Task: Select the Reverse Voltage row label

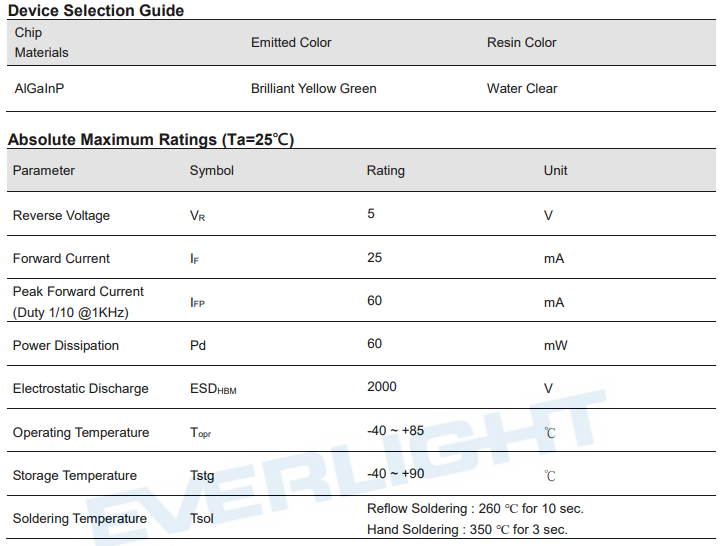Action: point(61,215)
